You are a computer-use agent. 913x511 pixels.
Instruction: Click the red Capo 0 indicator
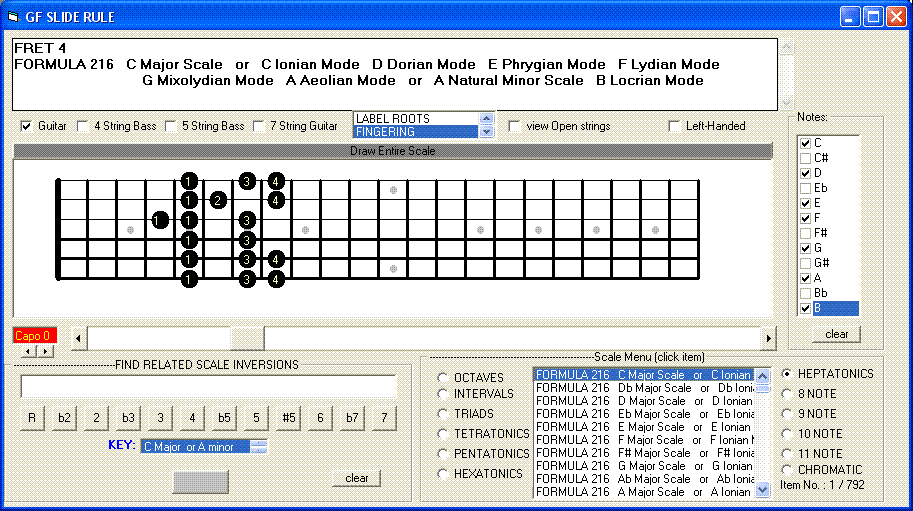point(34,336)
